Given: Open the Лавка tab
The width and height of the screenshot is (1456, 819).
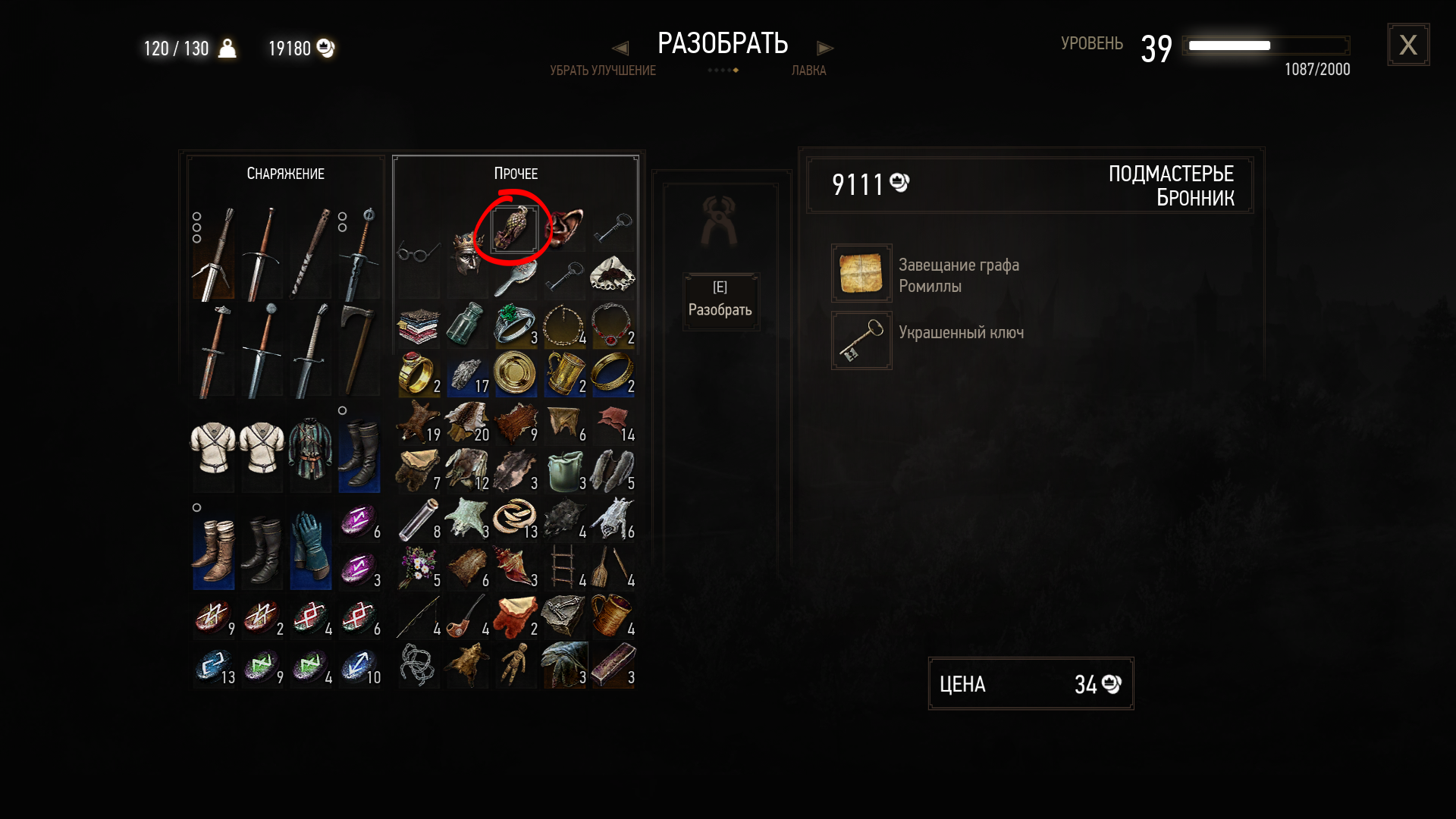Looking at the screenshot, I should pos(808,71).
